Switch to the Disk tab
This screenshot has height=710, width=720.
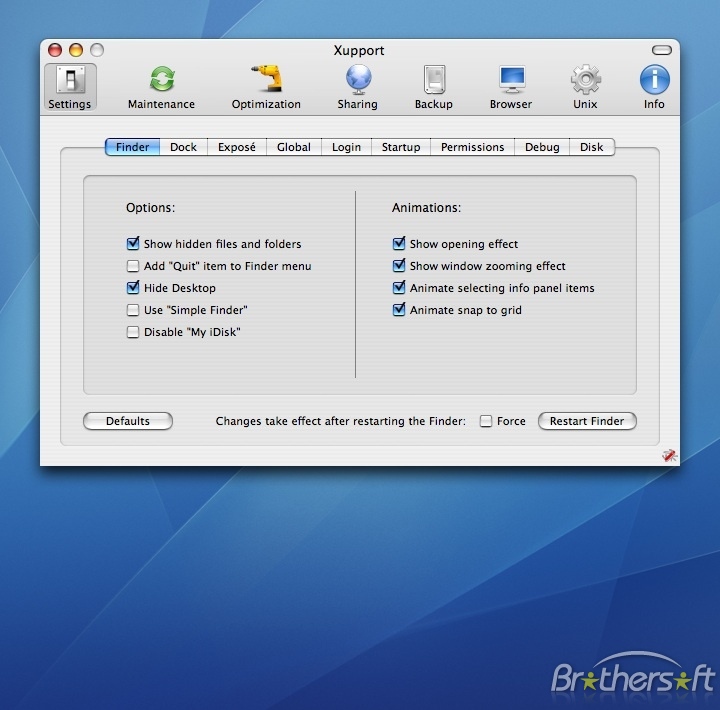(592, 147)
